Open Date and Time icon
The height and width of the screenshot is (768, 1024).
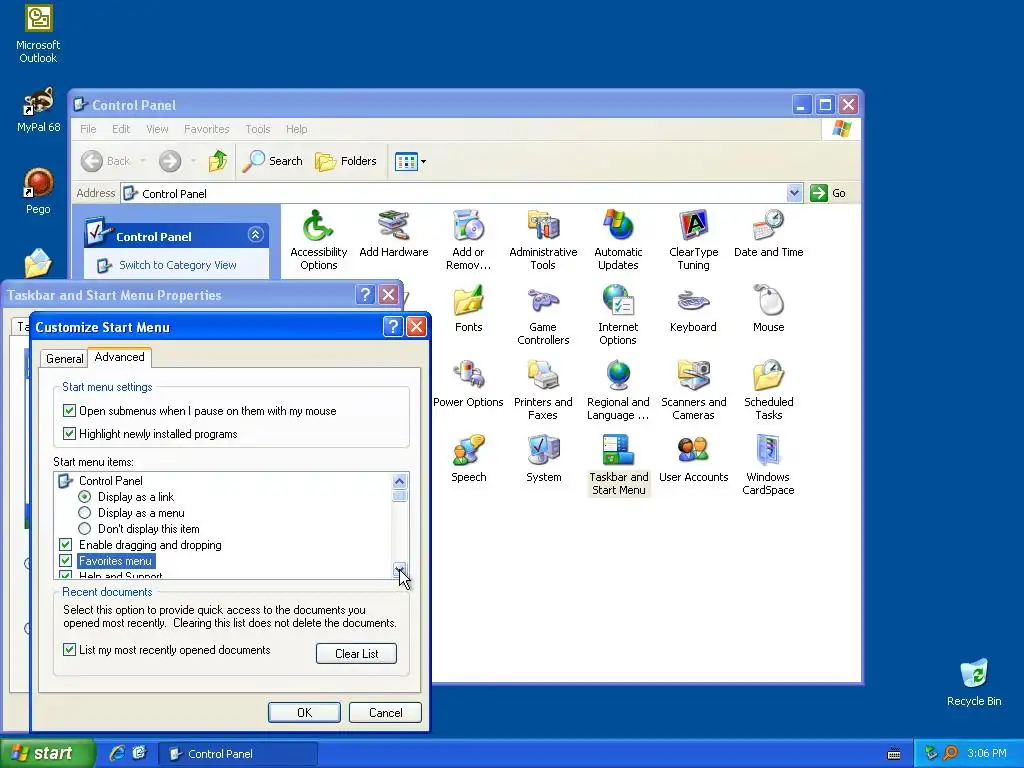[x=768, y=233]
